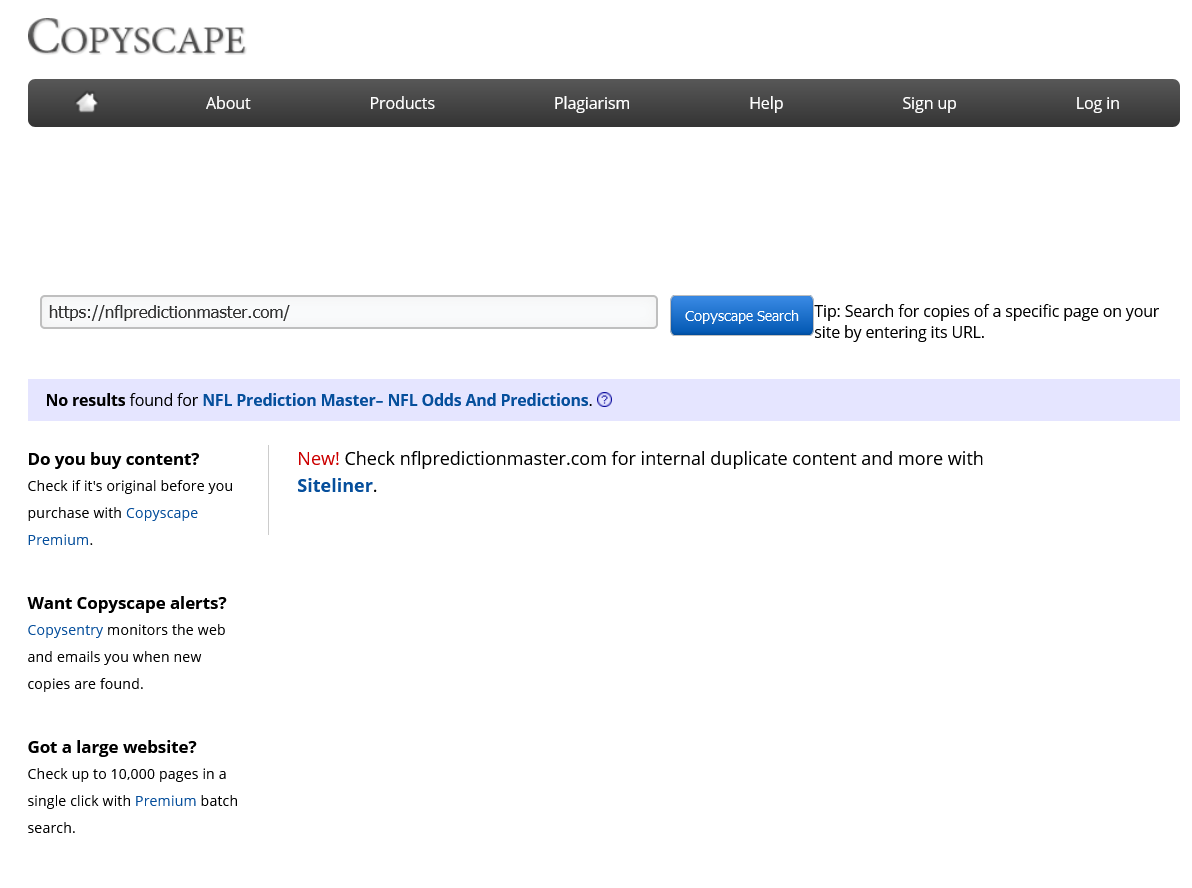The height and width of the screenshot is (888, 1192).
Task: Focus the URL search input field
Action: (349, 312)
